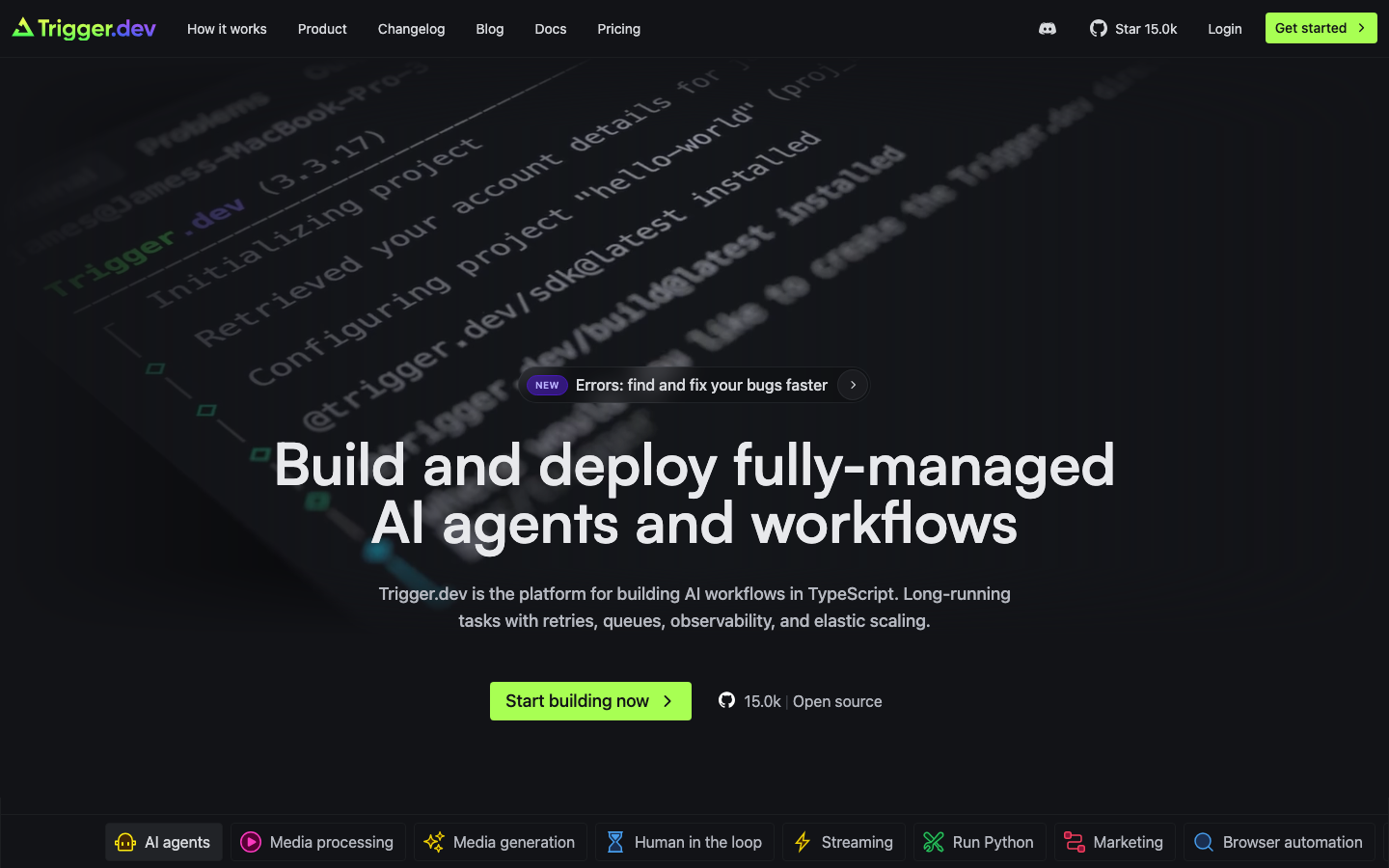Click the GitHub icon beside Star 15.0k
This screenshot has width=1389, height=868.
coord(1099,29)
